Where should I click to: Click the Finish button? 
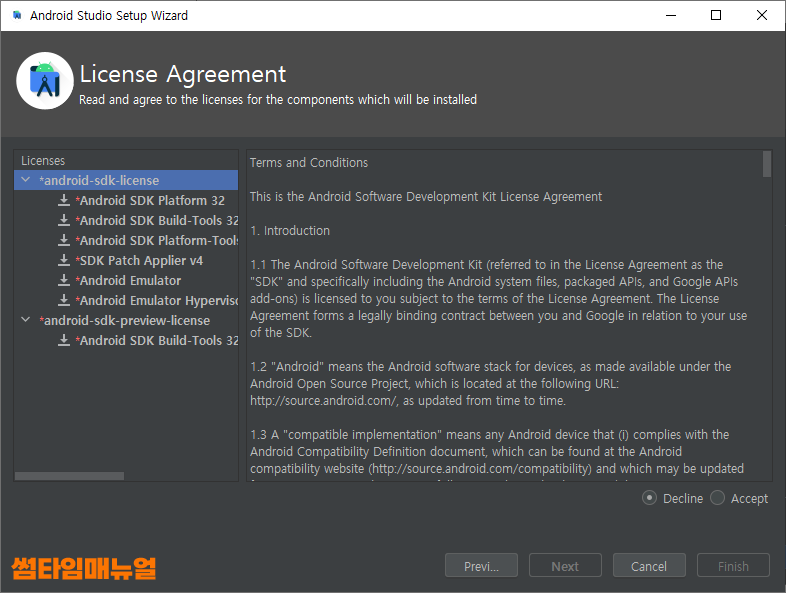click(x=733, y=565)
